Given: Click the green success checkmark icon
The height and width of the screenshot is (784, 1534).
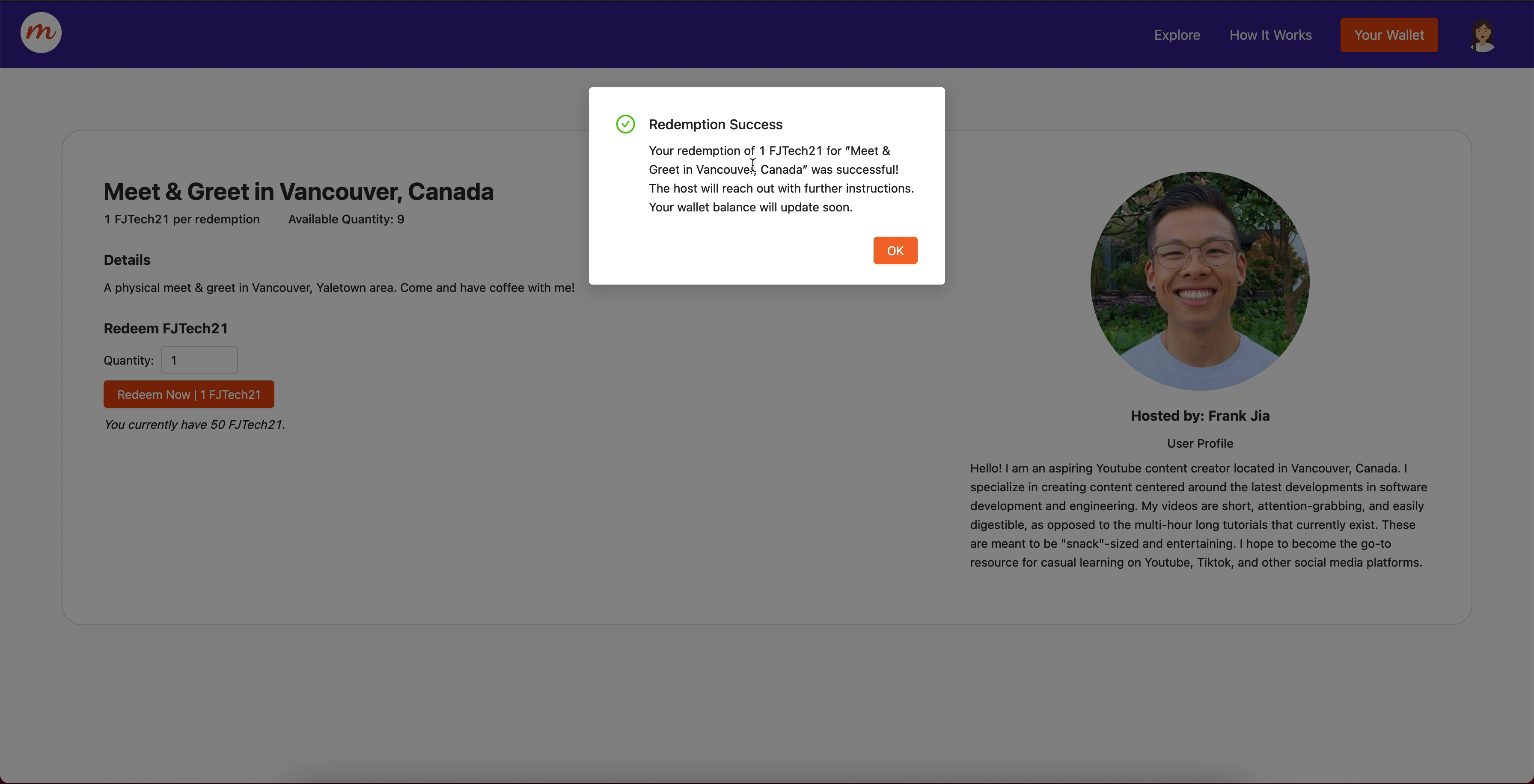Looking at the screenshot, I should click(x=625, y=125).
